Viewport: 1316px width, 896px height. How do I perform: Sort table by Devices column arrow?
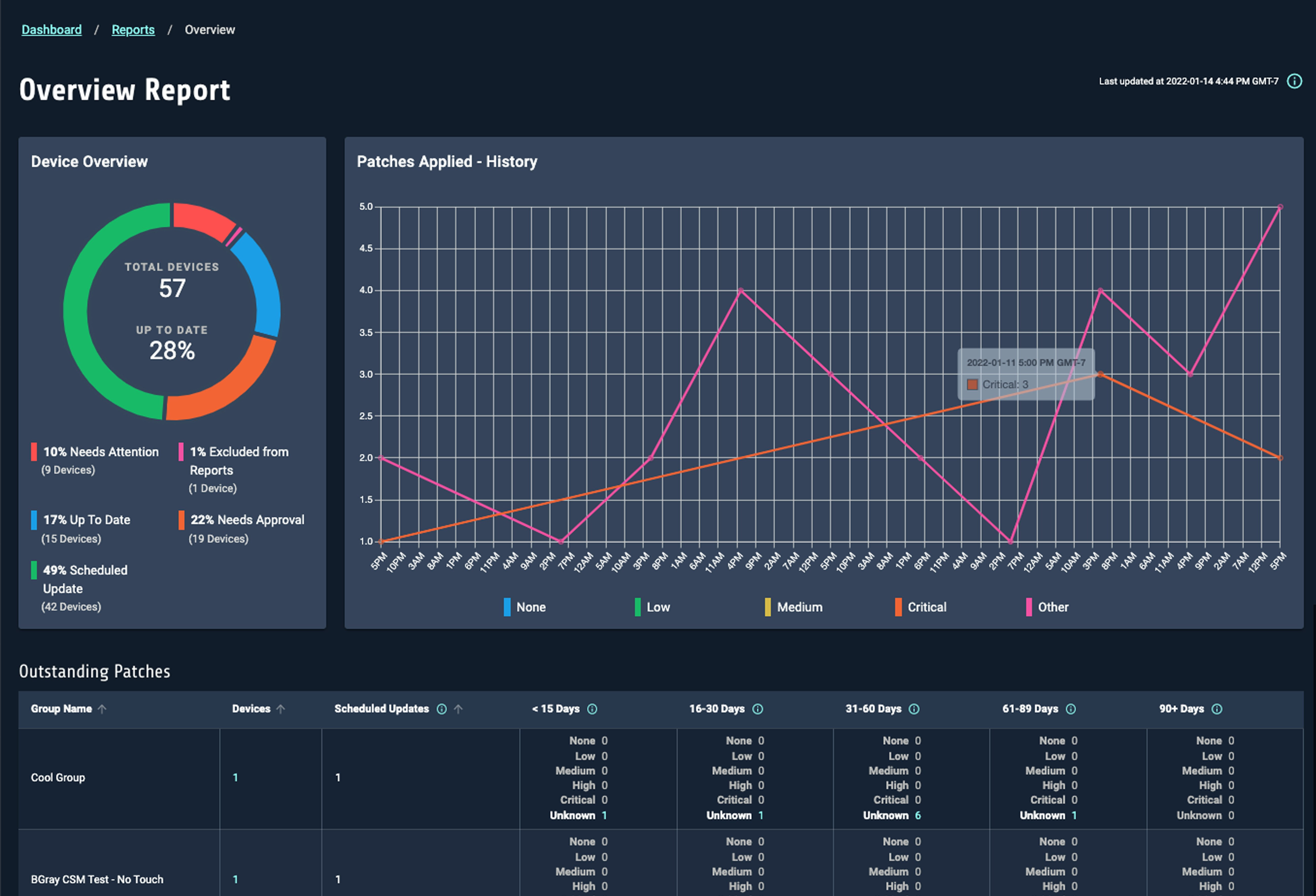point(280,709)
